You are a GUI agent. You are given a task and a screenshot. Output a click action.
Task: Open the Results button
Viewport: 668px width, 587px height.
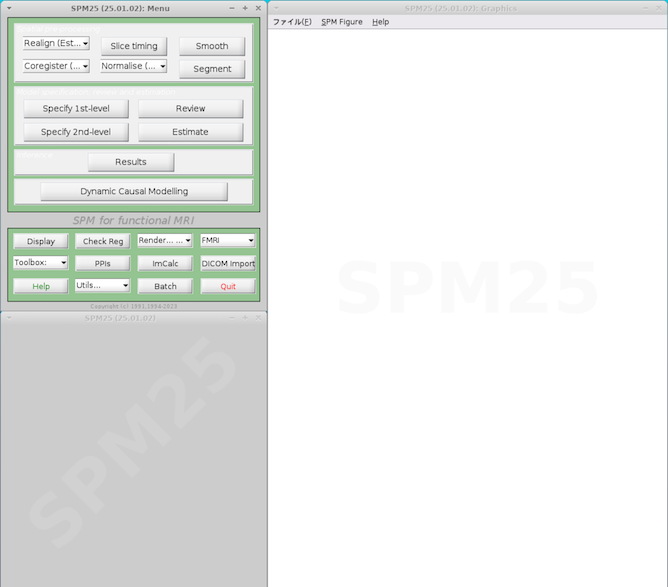[131, 162]
